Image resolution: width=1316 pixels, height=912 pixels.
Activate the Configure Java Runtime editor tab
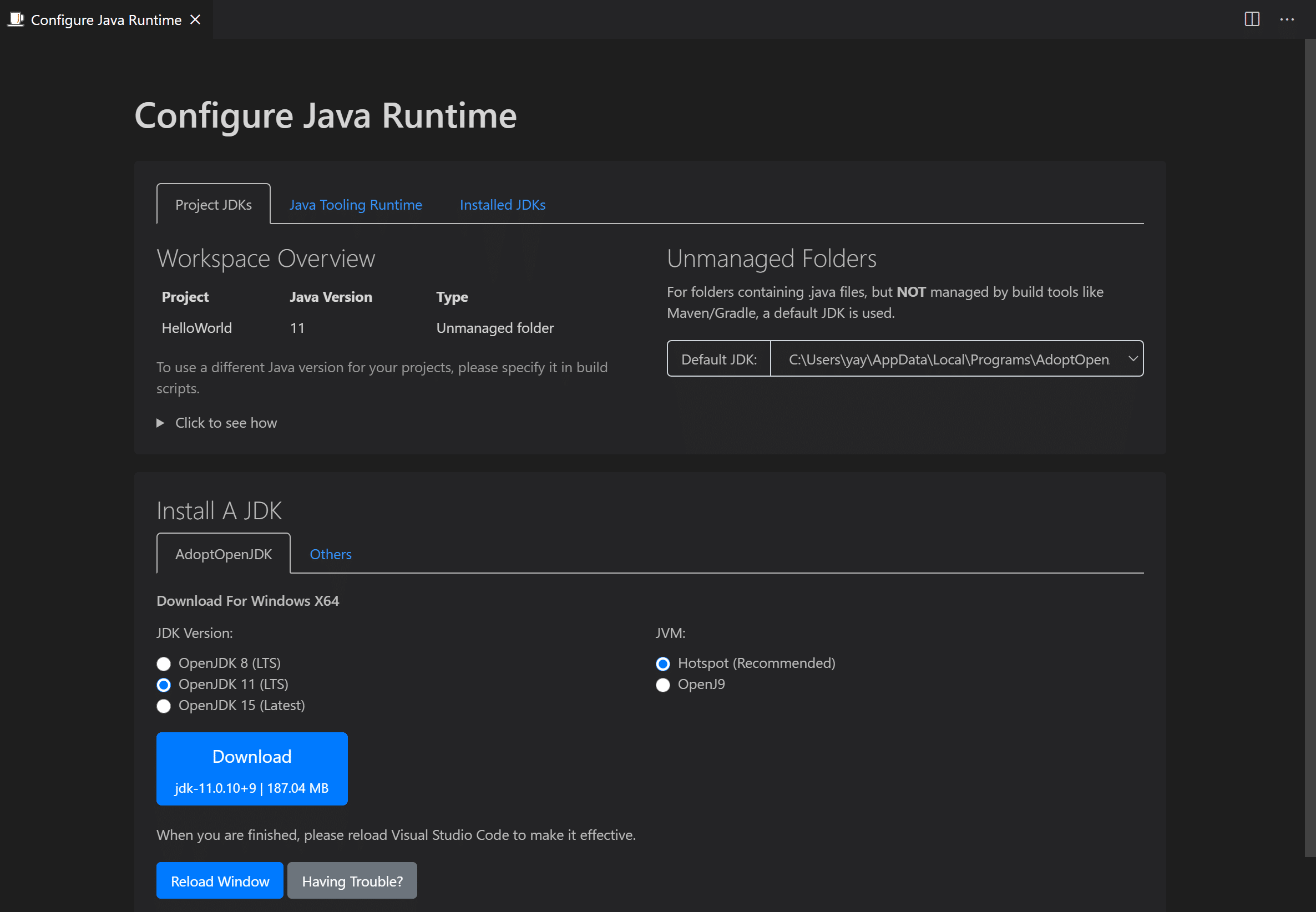click(106, 19)
